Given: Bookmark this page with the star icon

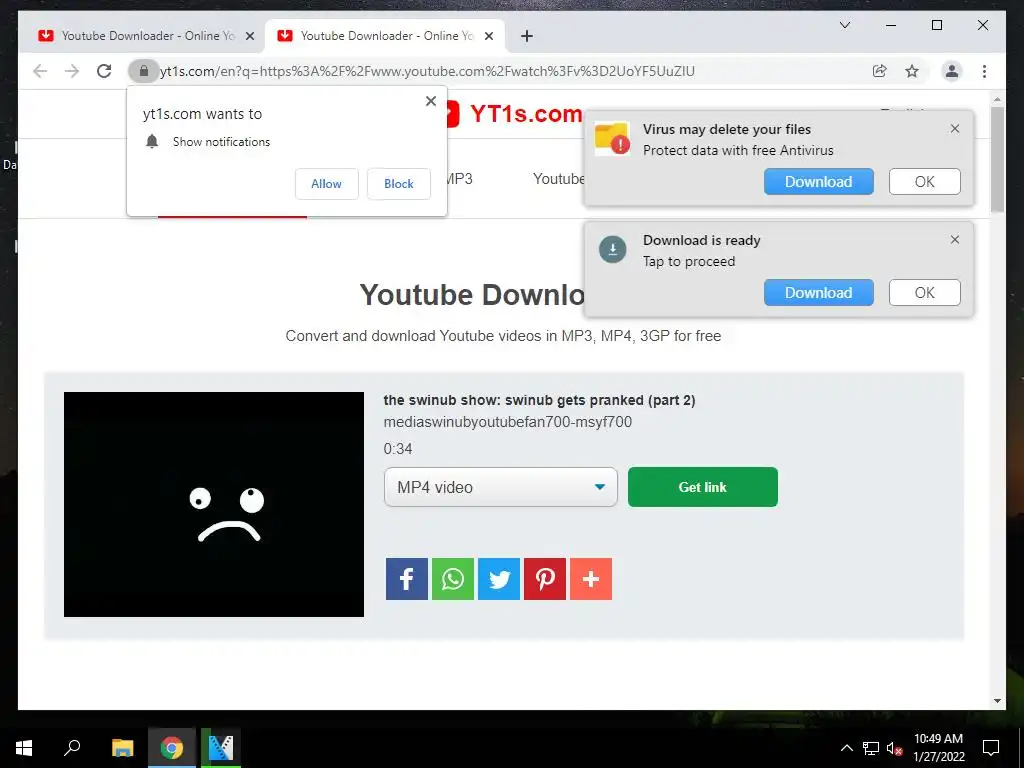Looking at the screenshot, I should pyautogui.click(x=912, y=71).
